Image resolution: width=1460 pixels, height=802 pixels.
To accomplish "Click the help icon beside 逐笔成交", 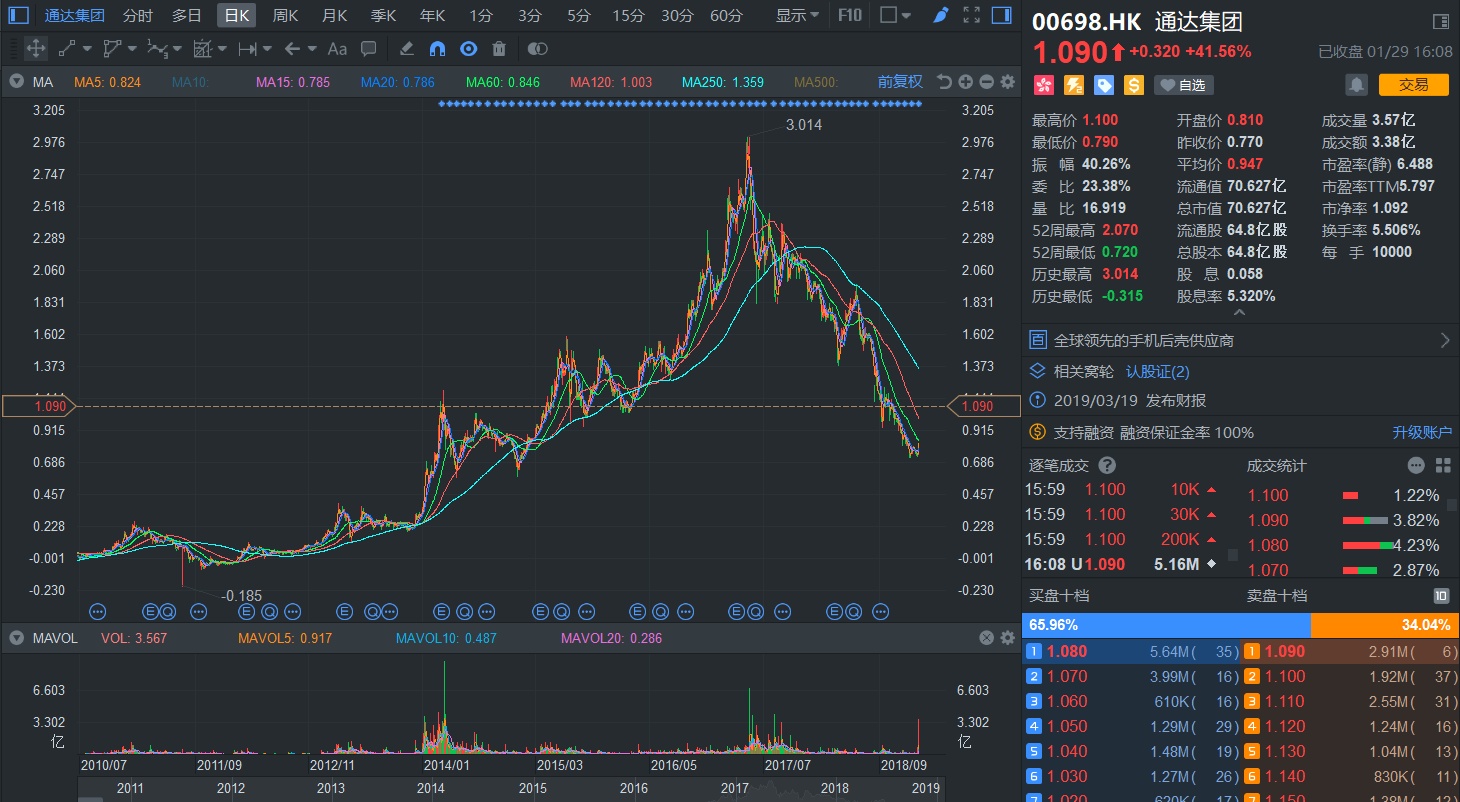I will [1107, 465].
